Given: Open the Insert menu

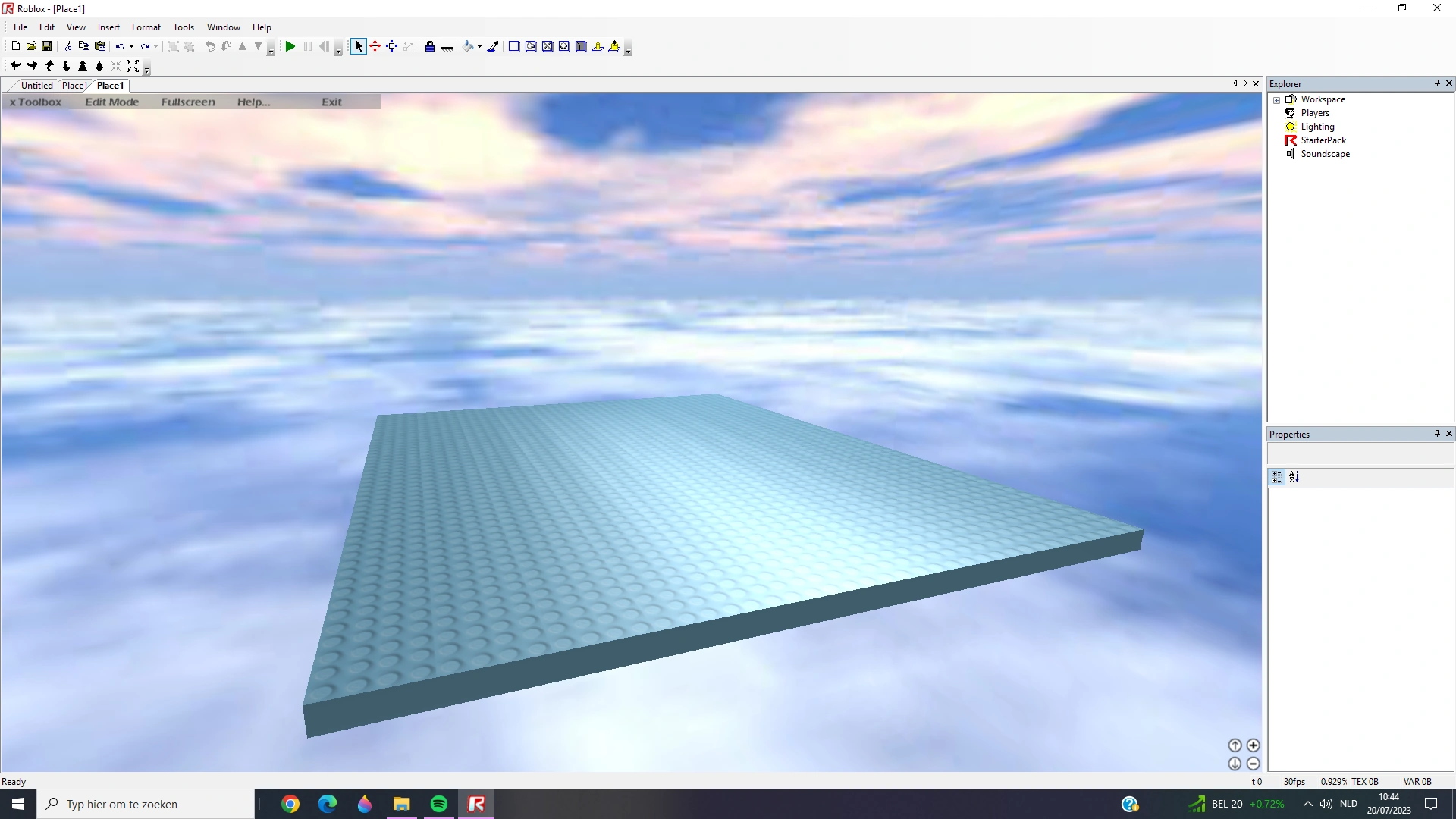Looking at the screenshot, I should (x=108, y=27).
